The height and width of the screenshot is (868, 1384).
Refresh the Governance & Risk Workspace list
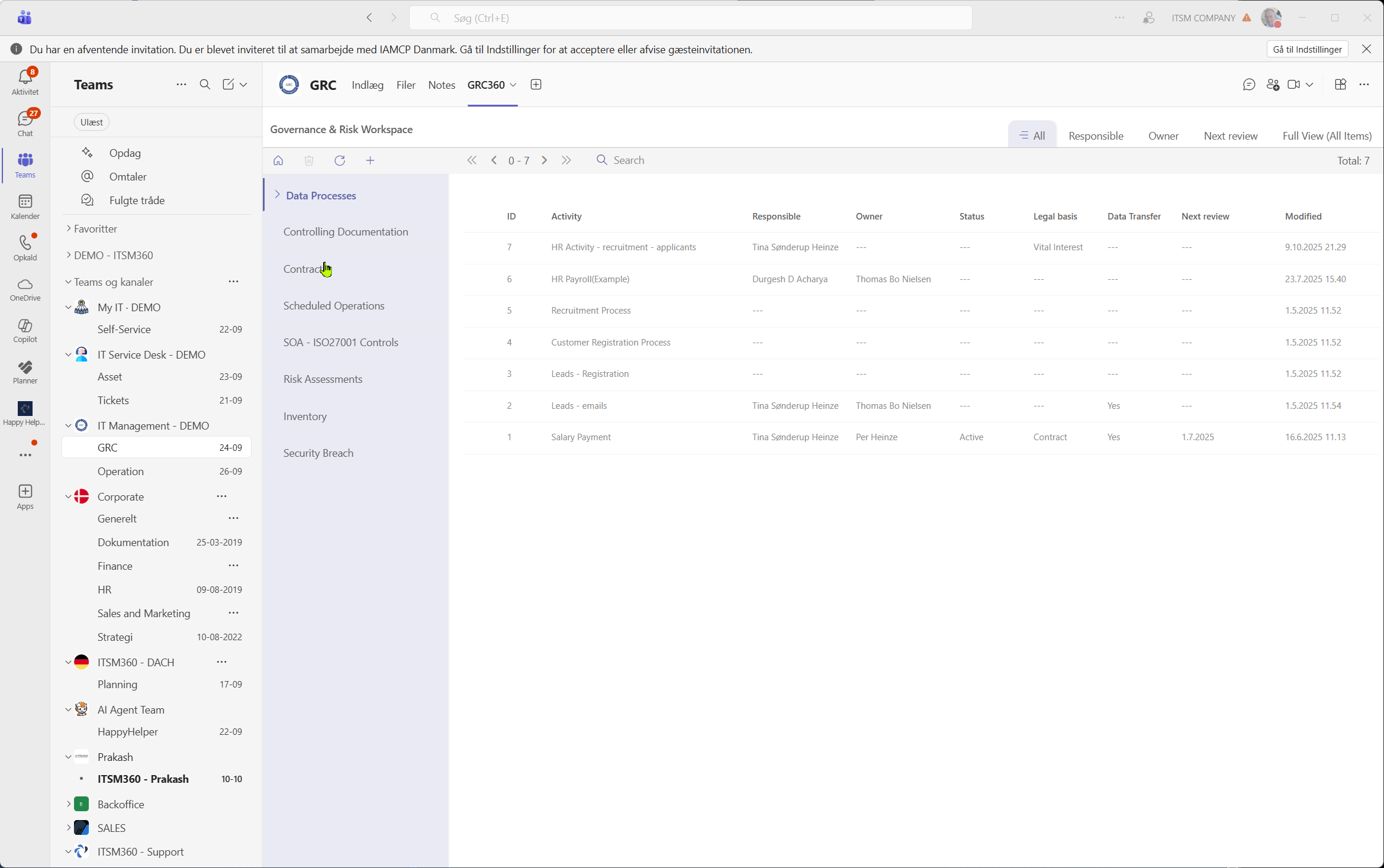point(340,160)
